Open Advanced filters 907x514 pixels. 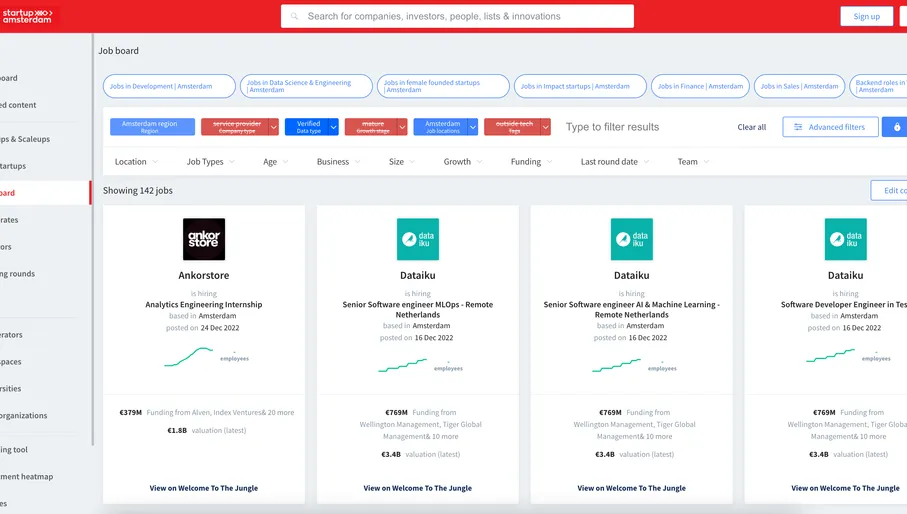830,127
